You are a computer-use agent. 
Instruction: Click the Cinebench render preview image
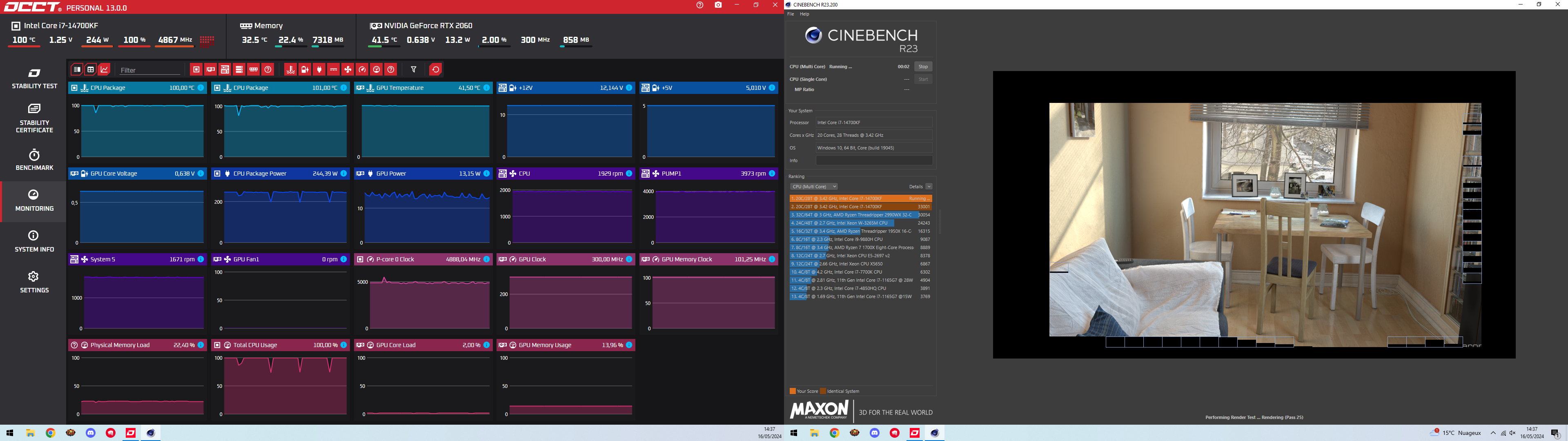(1254, 214)
